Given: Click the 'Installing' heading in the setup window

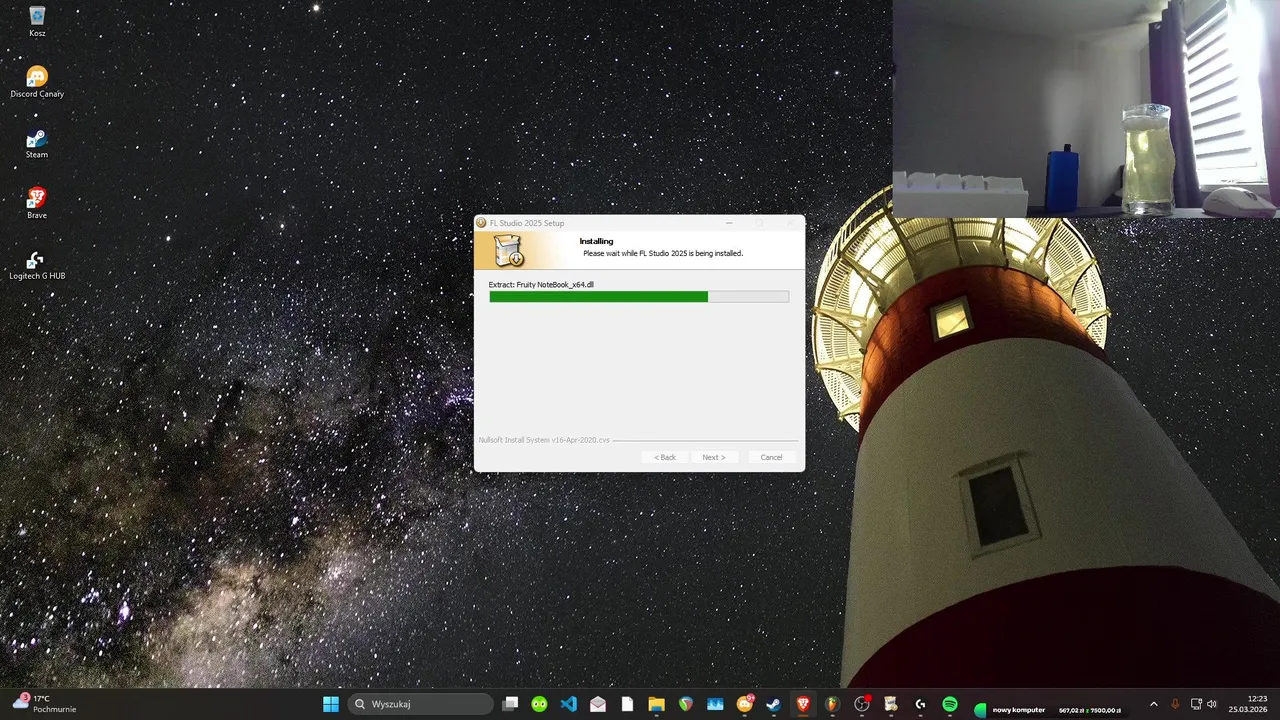Looking at the screenshot, I should click(596, 241).
